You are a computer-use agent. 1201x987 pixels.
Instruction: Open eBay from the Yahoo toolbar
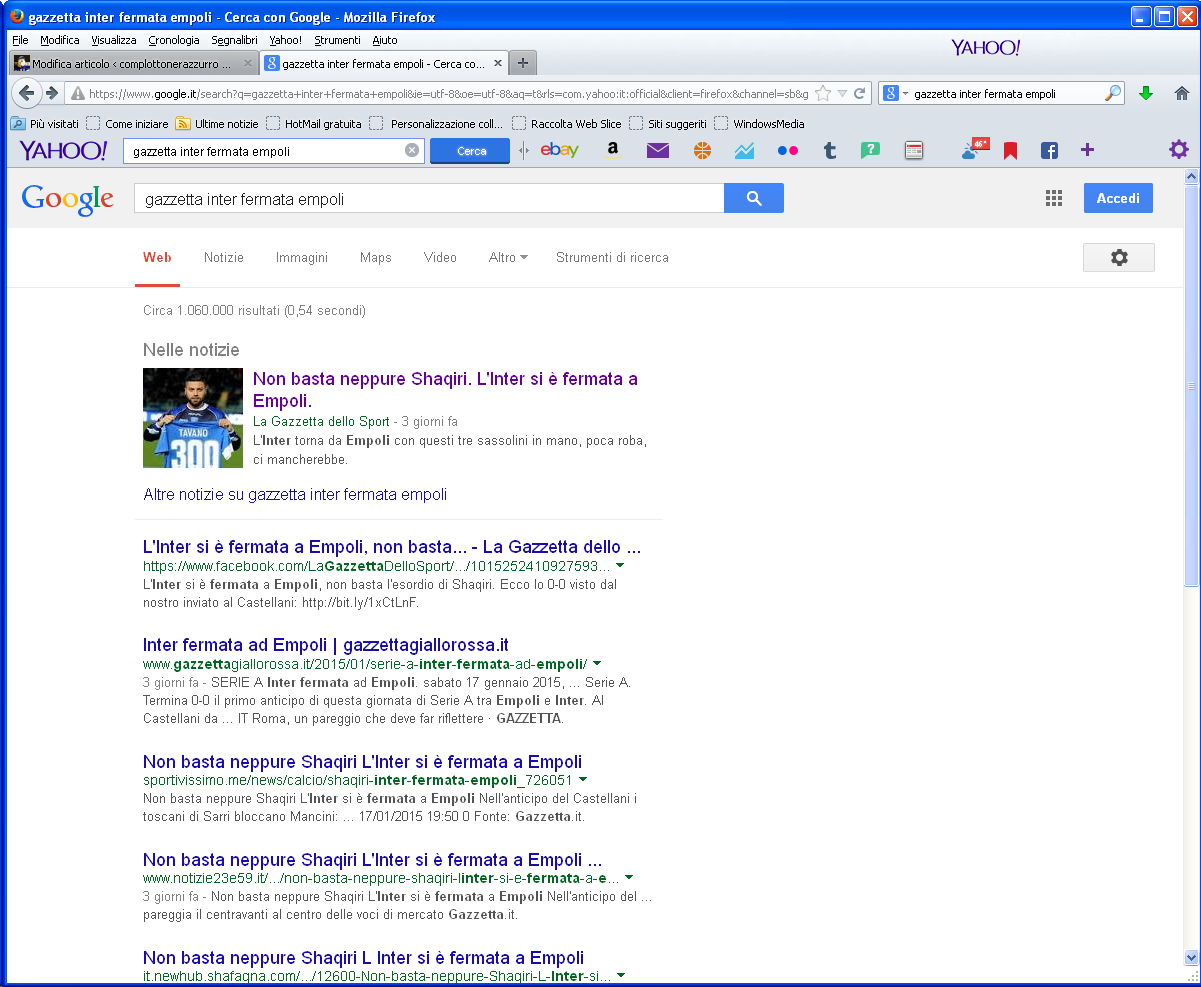click(559, 151)
